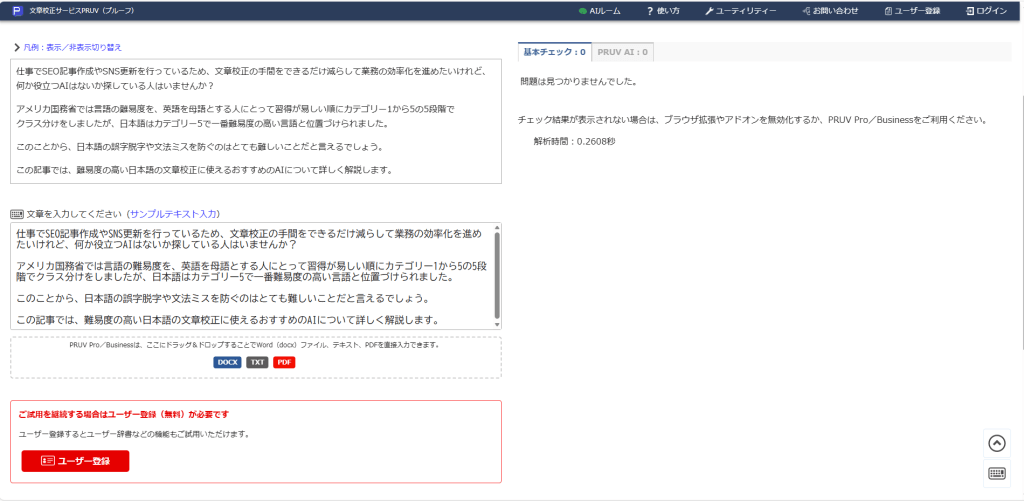Click the サンプルテキスト入力 link

click(174, 214)
